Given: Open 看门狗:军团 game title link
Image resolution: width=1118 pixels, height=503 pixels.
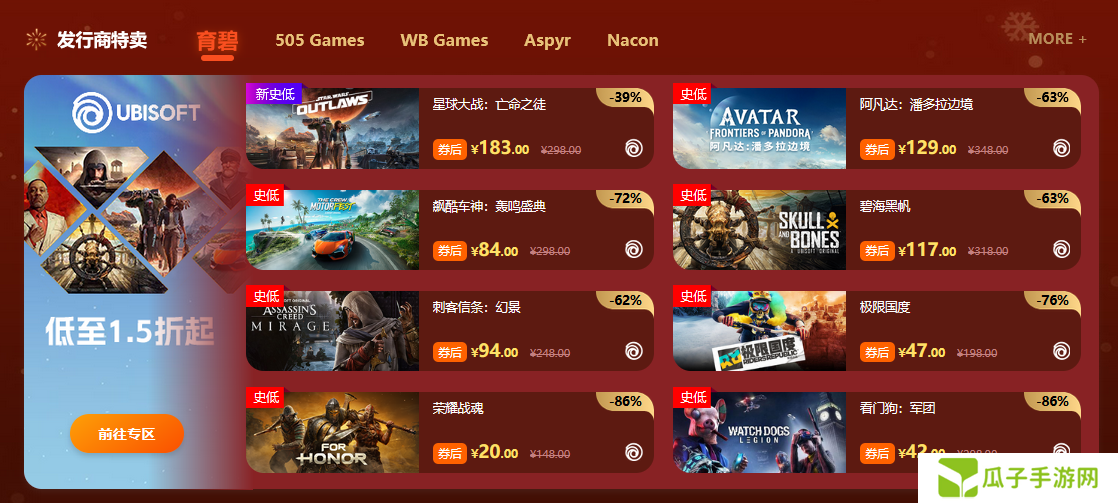Looking at the screenshot, I should coord(898,409).
